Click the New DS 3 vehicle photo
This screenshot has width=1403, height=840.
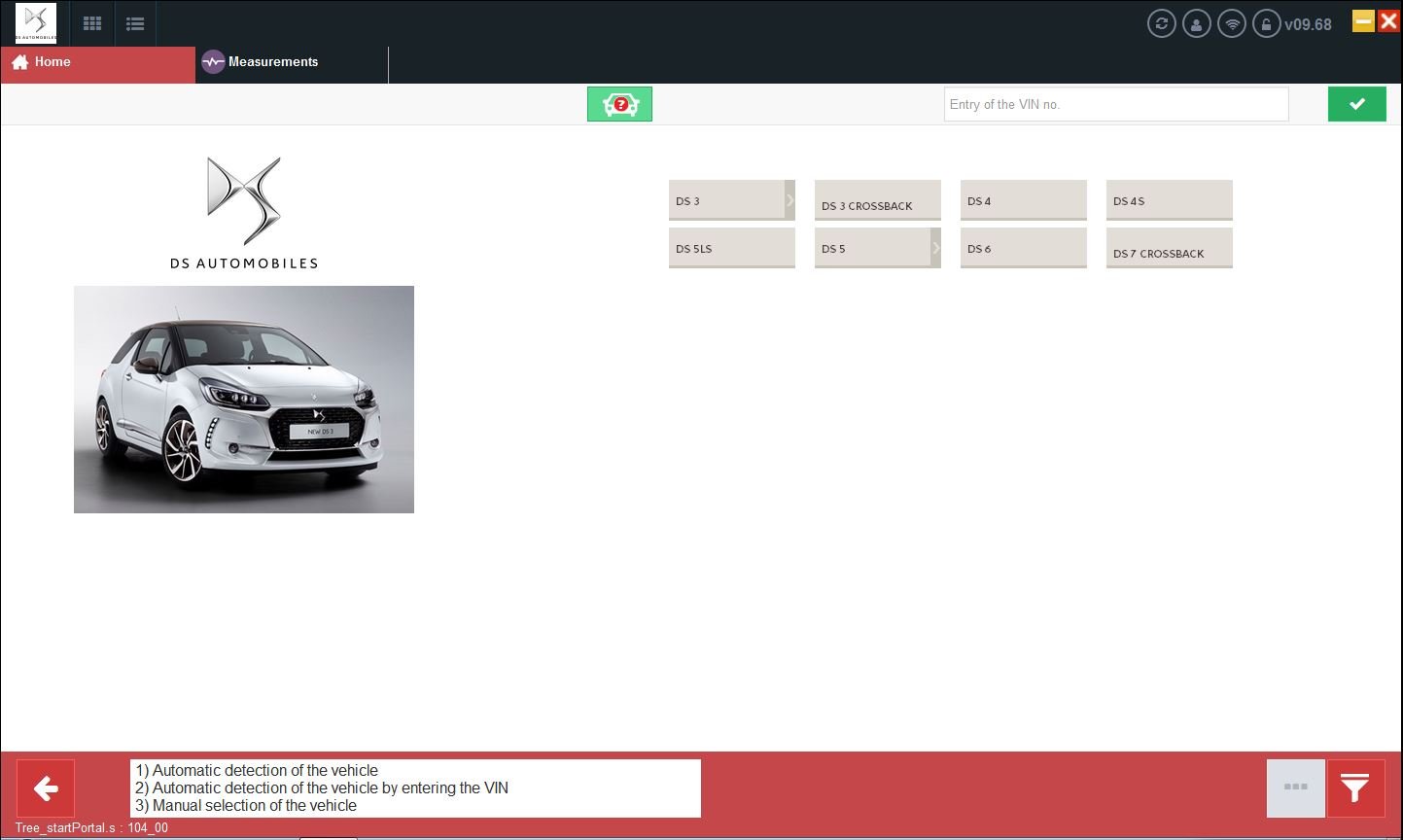point(243,399)
